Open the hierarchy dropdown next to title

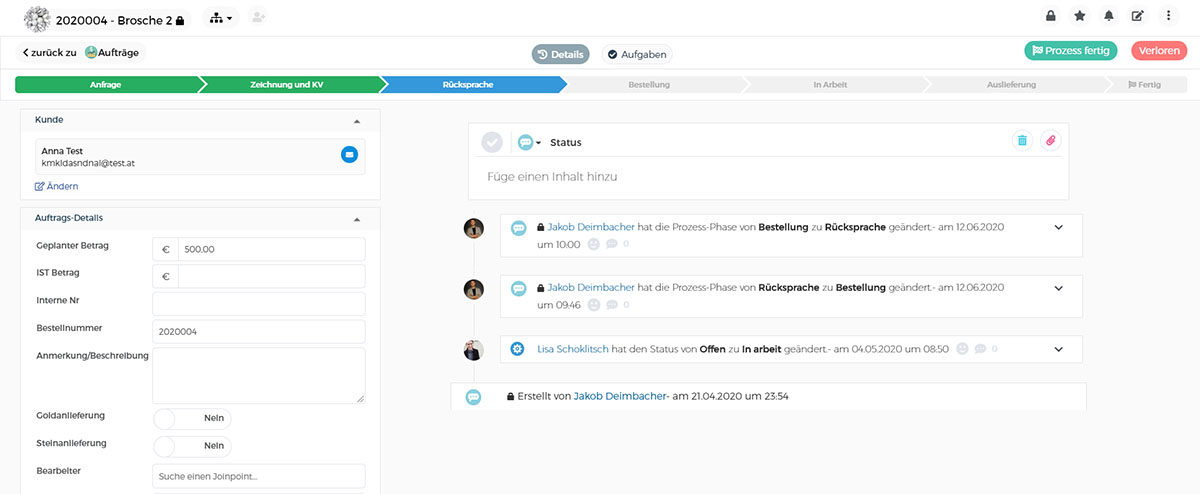click(221, 18)
